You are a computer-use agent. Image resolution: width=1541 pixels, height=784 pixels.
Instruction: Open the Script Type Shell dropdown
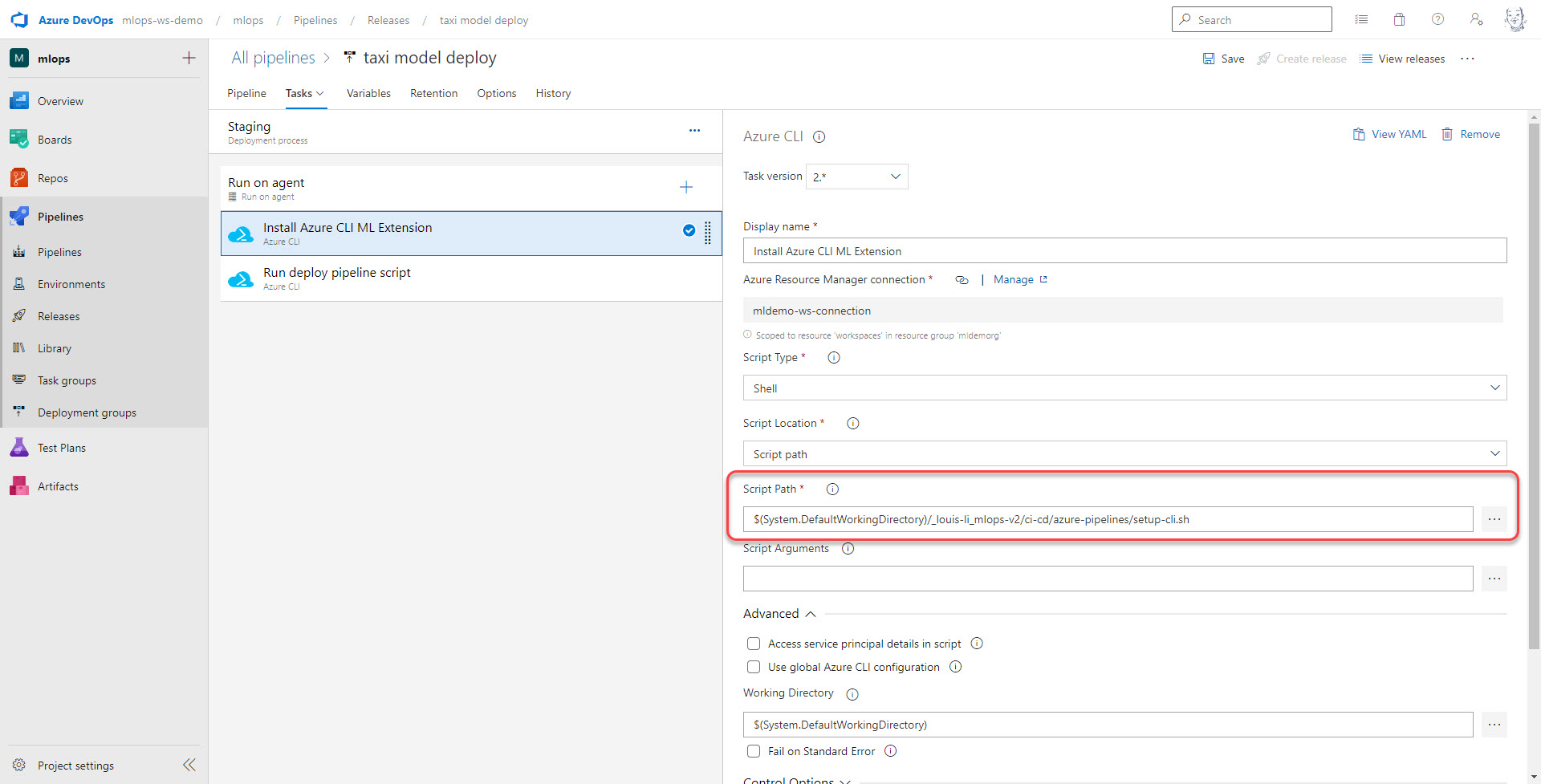1124,388
